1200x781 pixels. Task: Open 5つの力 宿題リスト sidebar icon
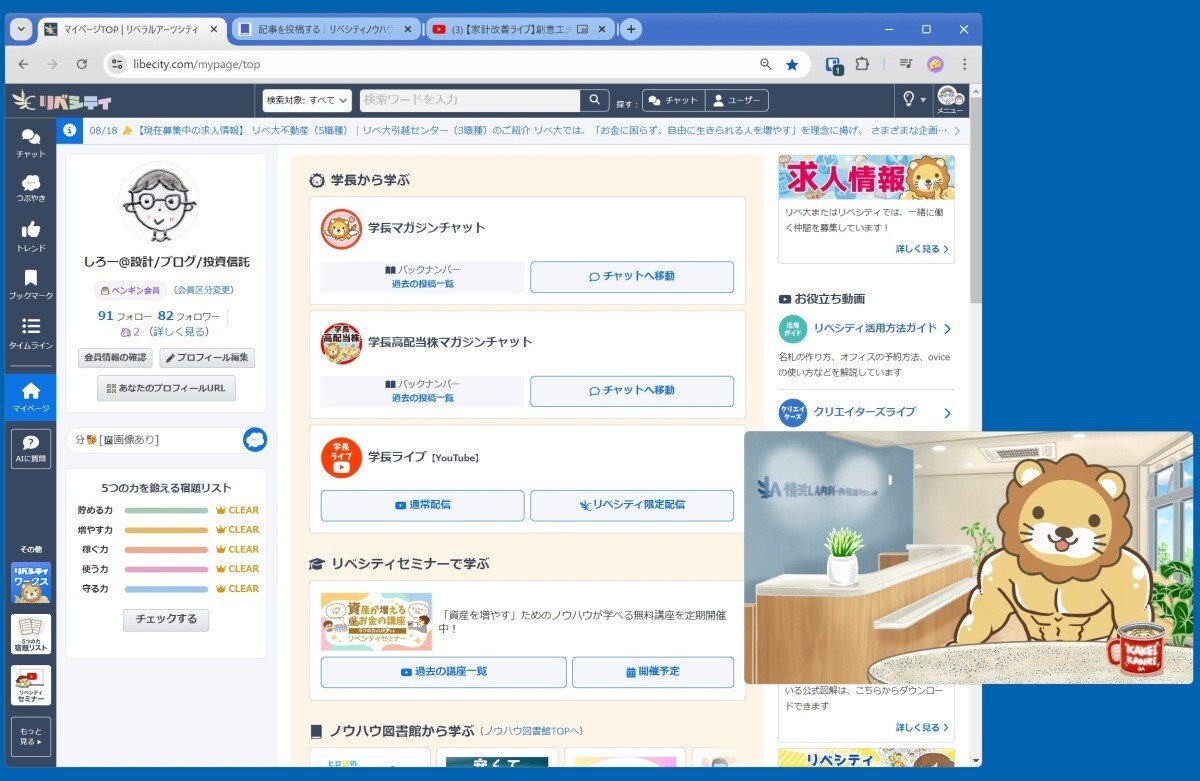coord(30,634)
